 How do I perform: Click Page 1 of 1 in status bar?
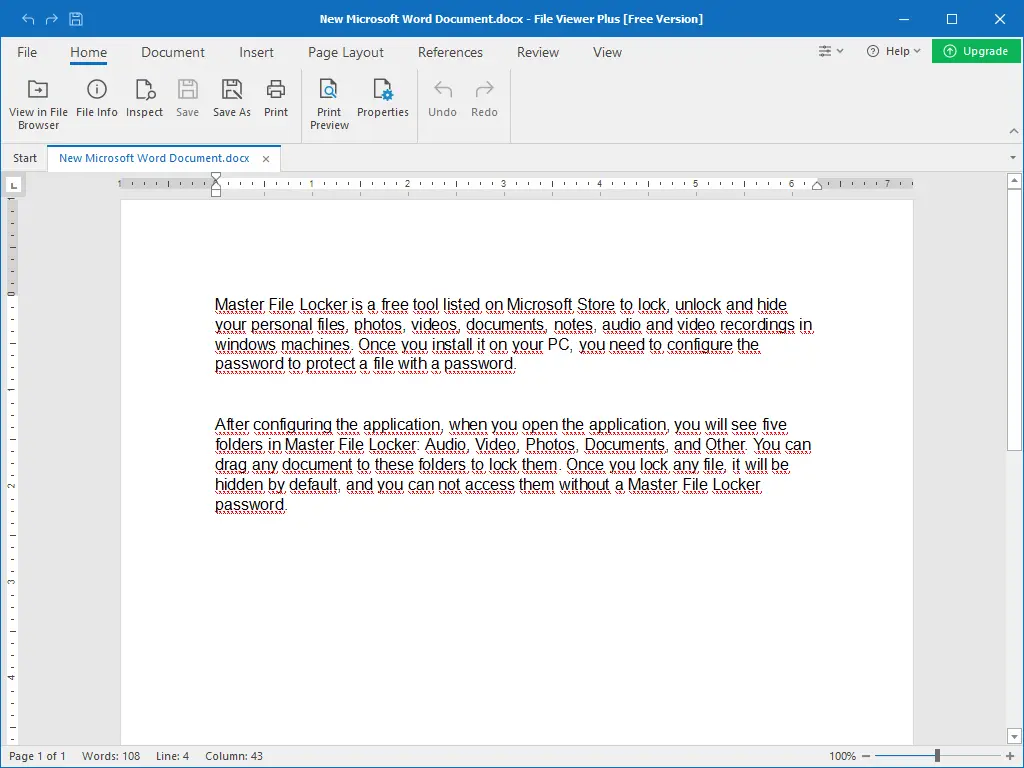click(x=37, y=756)
